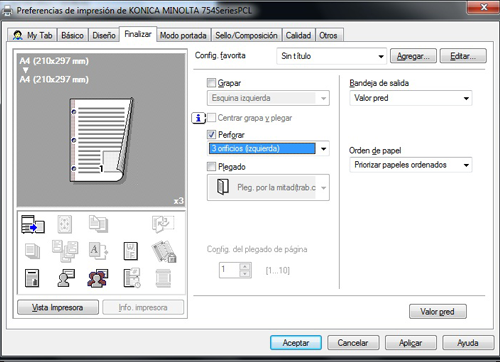
Task: Open help with the Ayuda button
Action: click(468, 343)
